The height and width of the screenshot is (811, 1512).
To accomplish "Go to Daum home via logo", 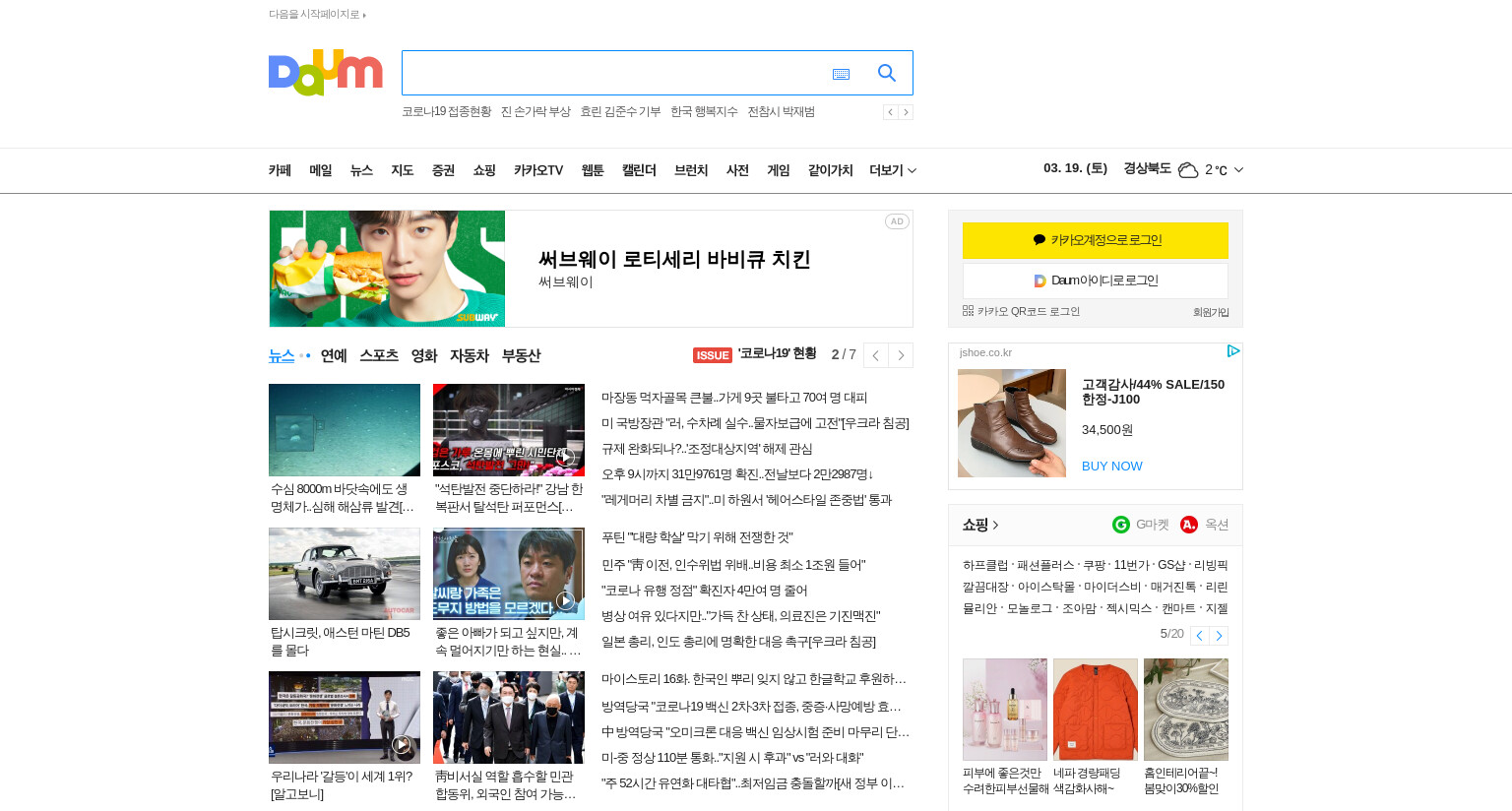I will point(325,73).
